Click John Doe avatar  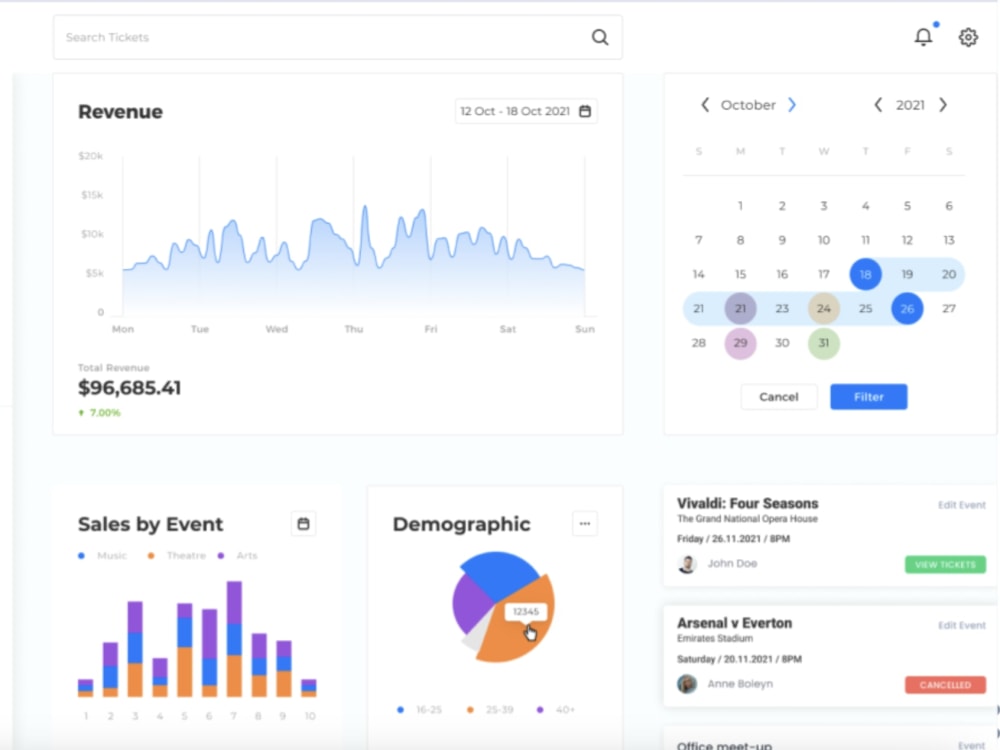coord(687,564)
